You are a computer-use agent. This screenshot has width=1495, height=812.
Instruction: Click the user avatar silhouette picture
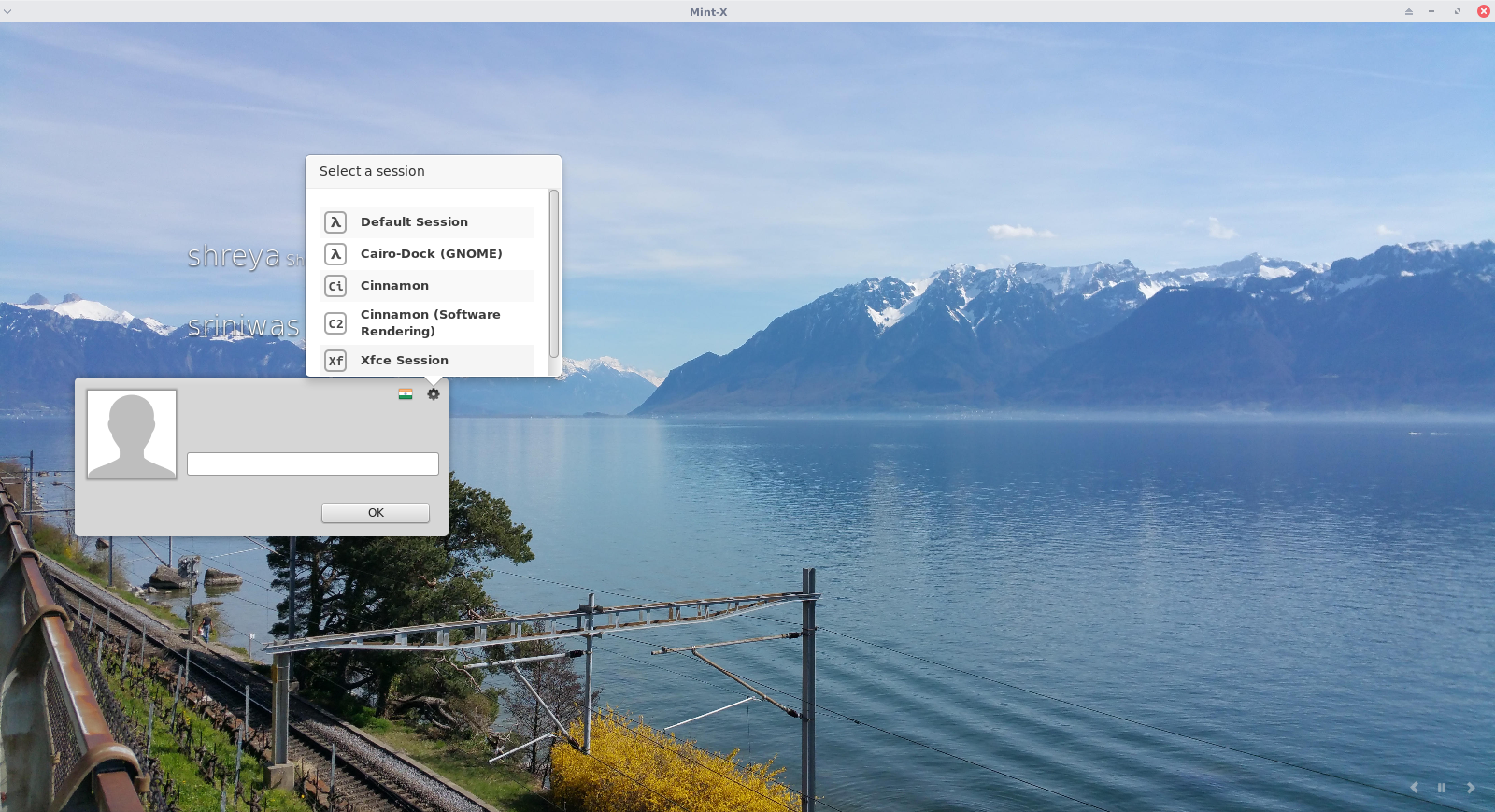pyautogui.click(x=132, y=434)
